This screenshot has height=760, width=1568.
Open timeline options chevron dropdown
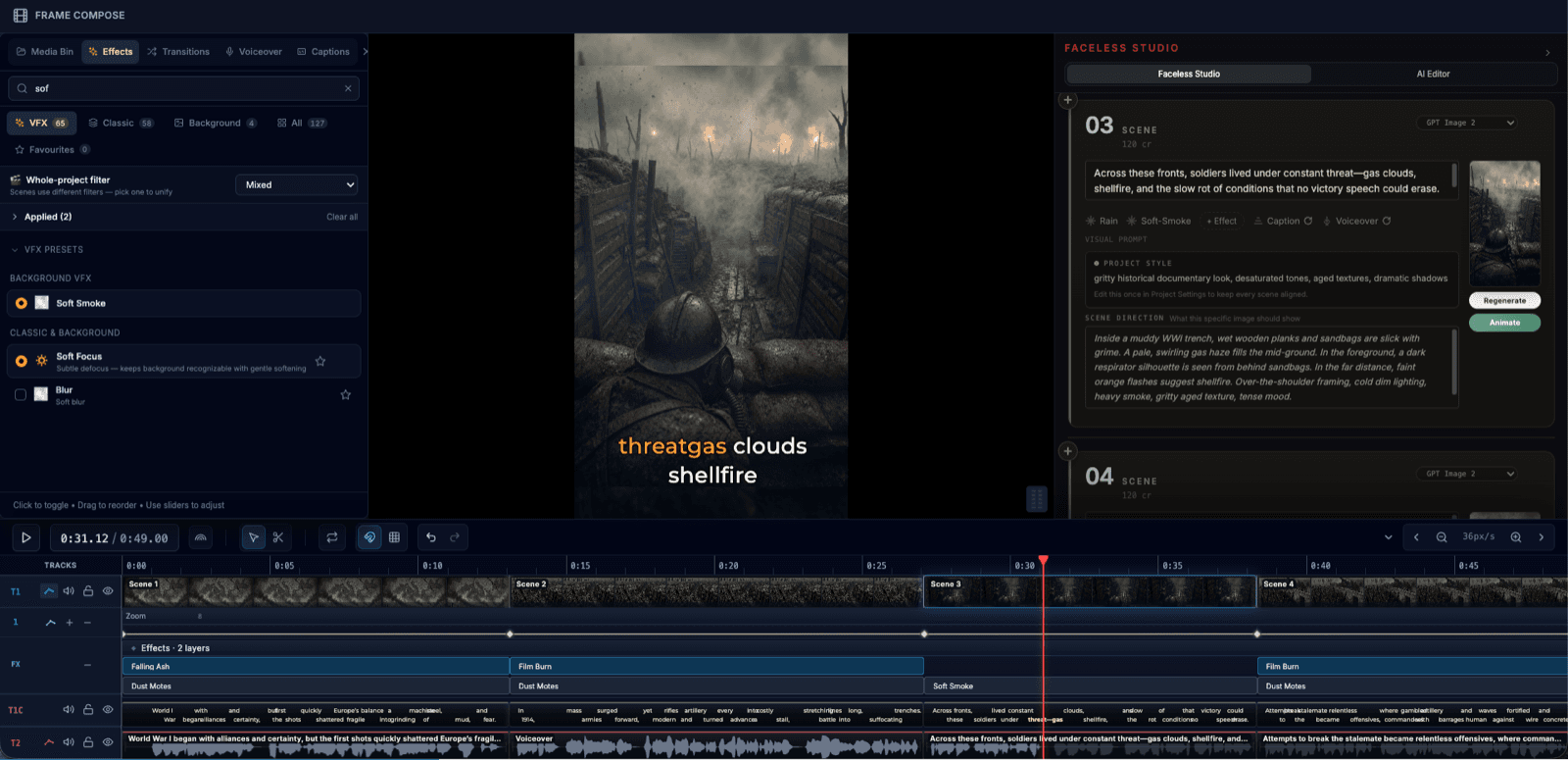pos(1388,537)
